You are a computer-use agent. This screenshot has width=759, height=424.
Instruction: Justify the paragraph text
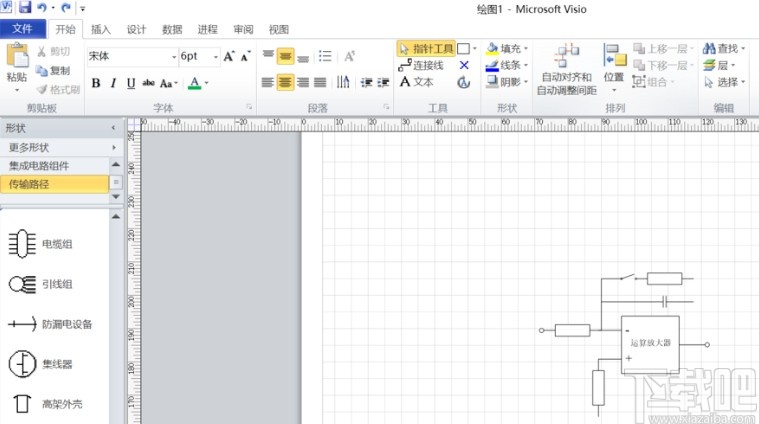pyautogui.click(x=320, y=82)
